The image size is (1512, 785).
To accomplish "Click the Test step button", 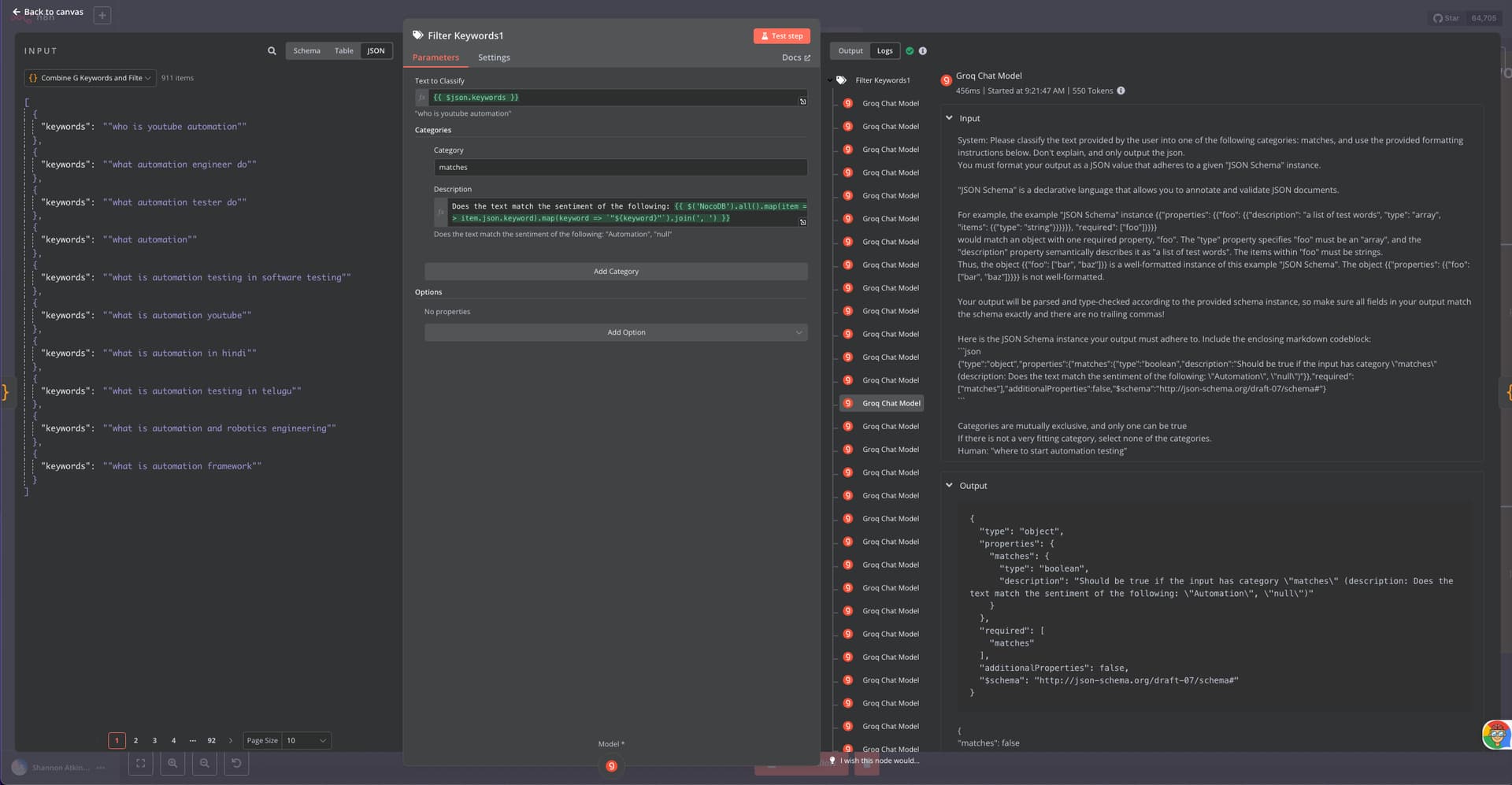I will 781,36.
